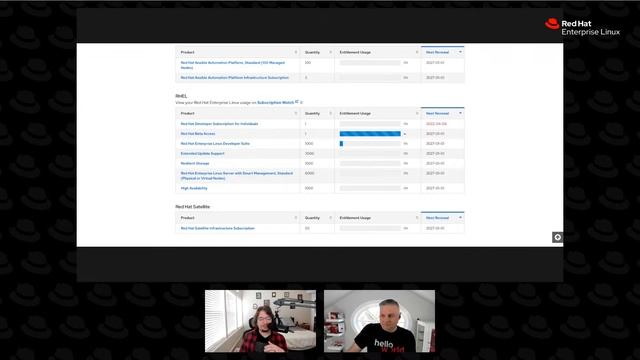Click the scroll-to-top arrow button
The width and height of the screenshot is (640, 360).
(558, 237)
